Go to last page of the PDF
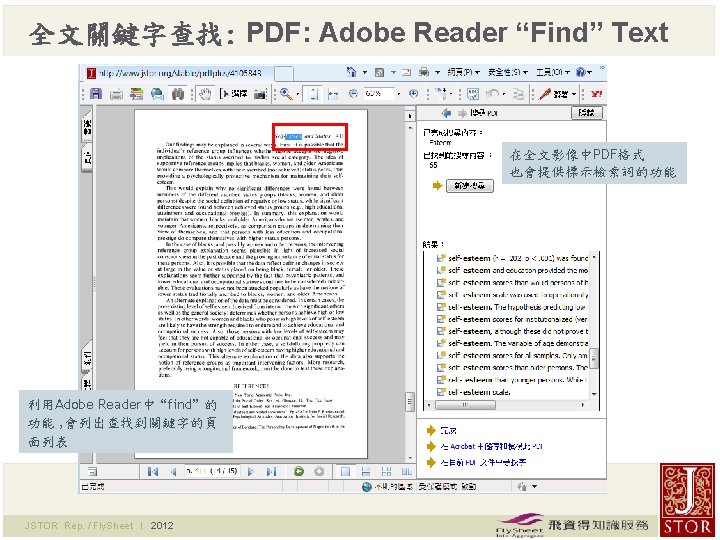The image size is (720, 540). (271, 471)
